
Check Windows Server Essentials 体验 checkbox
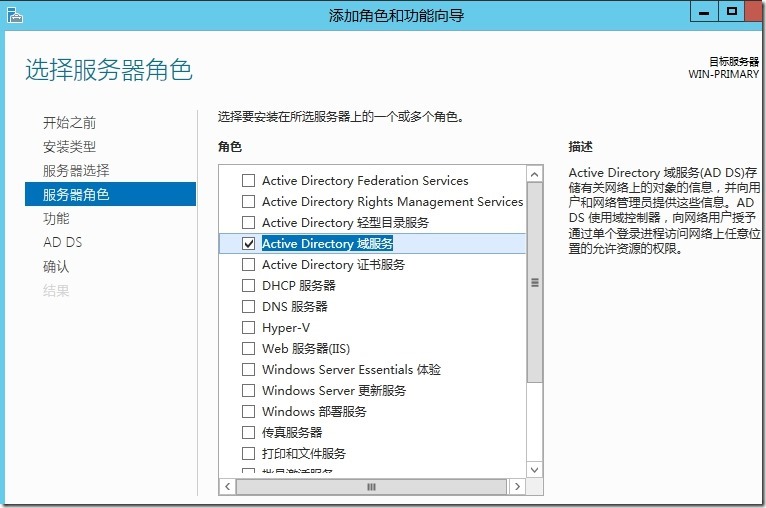249,370
